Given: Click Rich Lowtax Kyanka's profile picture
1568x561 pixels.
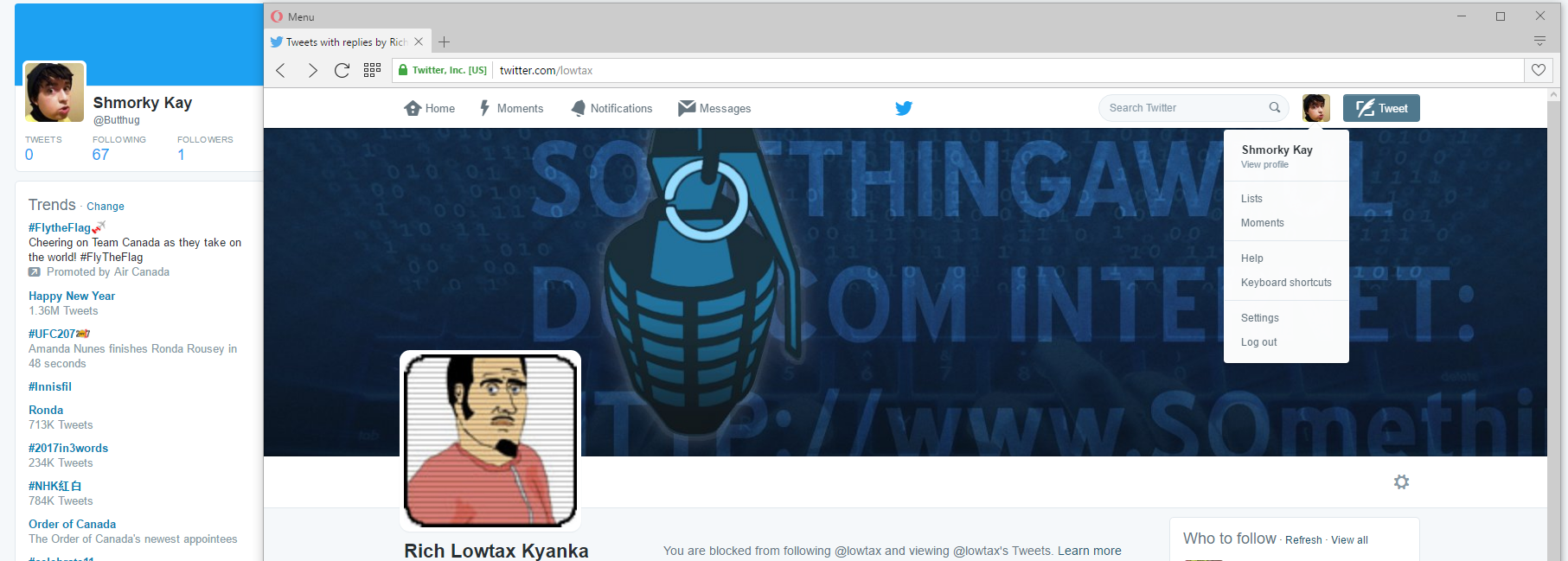Looking at the screenshot, I should pyautogui.click(x=490, y=440).
